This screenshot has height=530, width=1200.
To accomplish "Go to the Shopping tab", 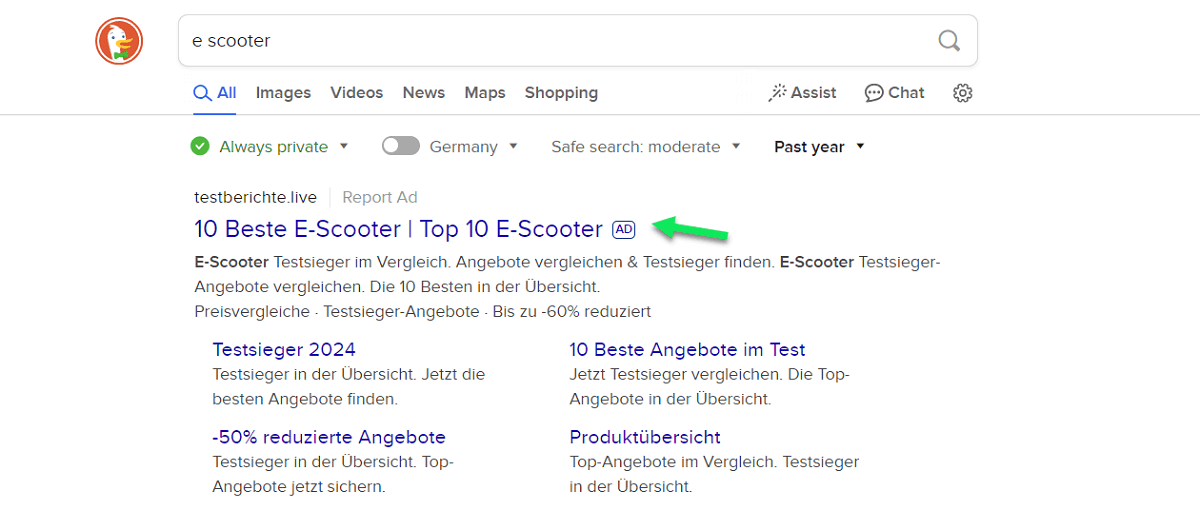I will pos(561,93).
